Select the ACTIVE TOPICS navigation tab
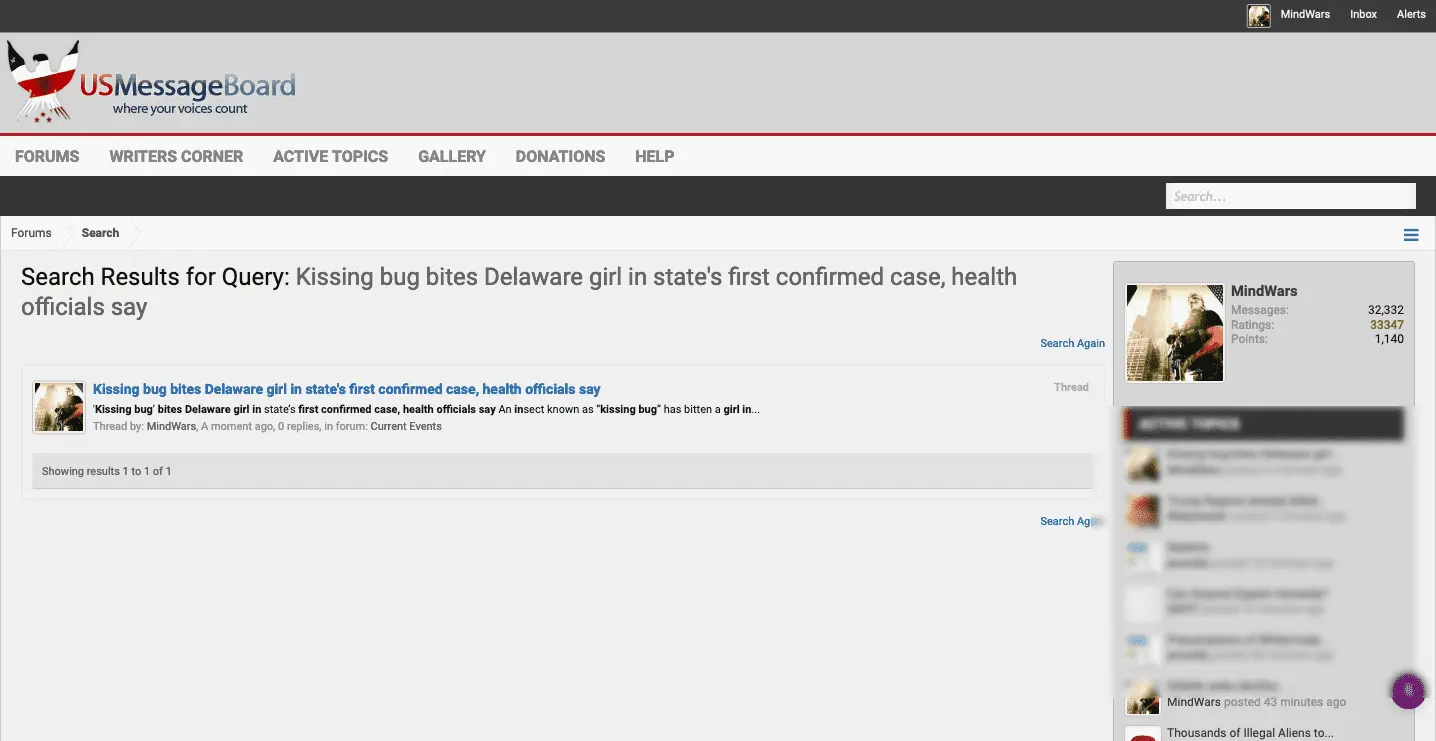Screen dimensions: 1436x741 330,156
